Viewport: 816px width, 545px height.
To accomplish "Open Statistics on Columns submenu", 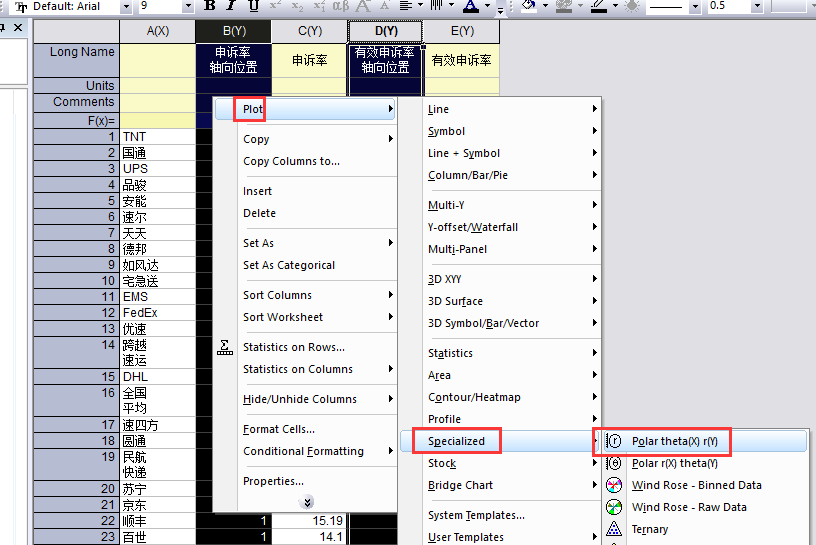I will (305, 369).
